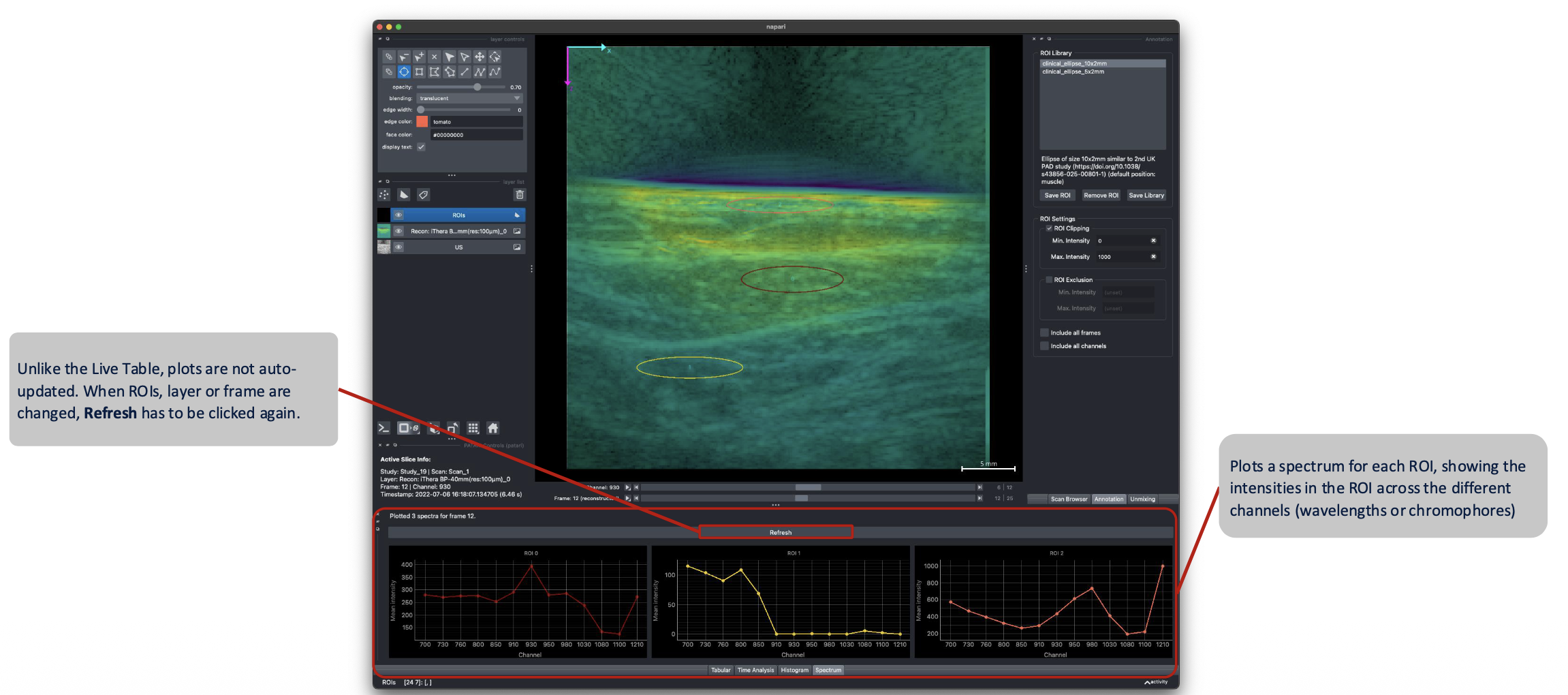Activate the pan/zoom move tool

coord(480,57)
